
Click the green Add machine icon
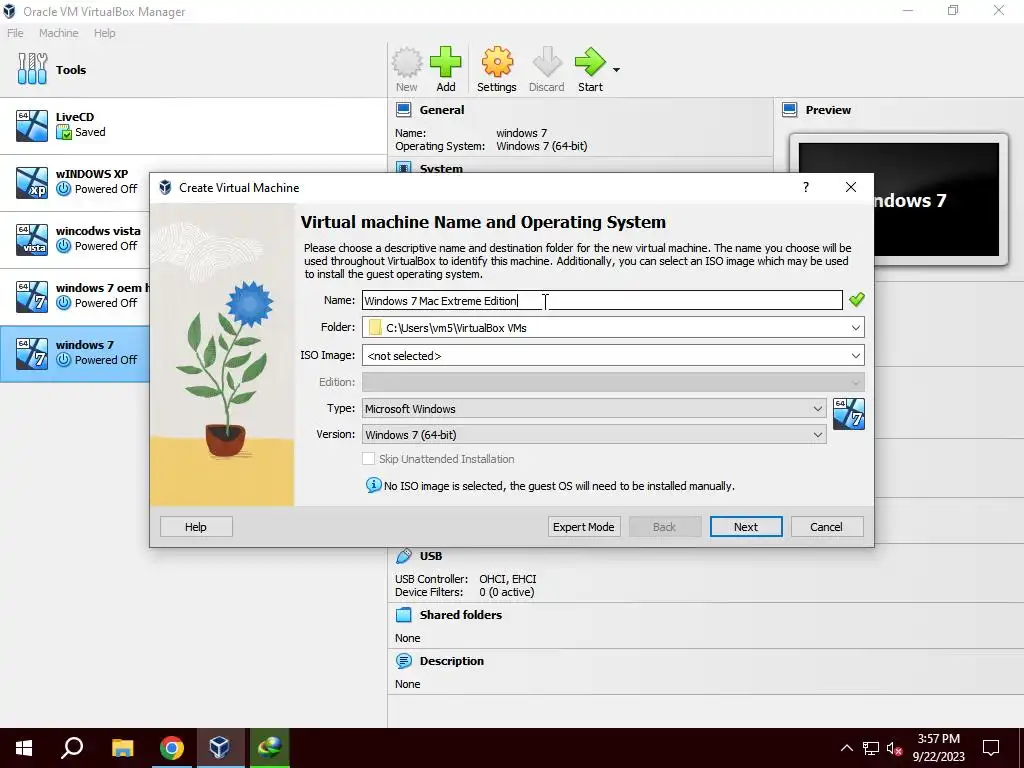[445, 69]
